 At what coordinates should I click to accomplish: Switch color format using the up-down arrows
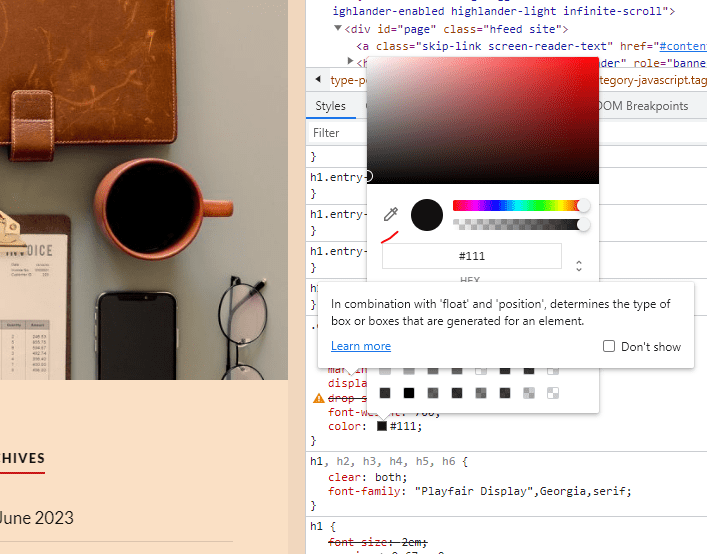tap(579, 266)
